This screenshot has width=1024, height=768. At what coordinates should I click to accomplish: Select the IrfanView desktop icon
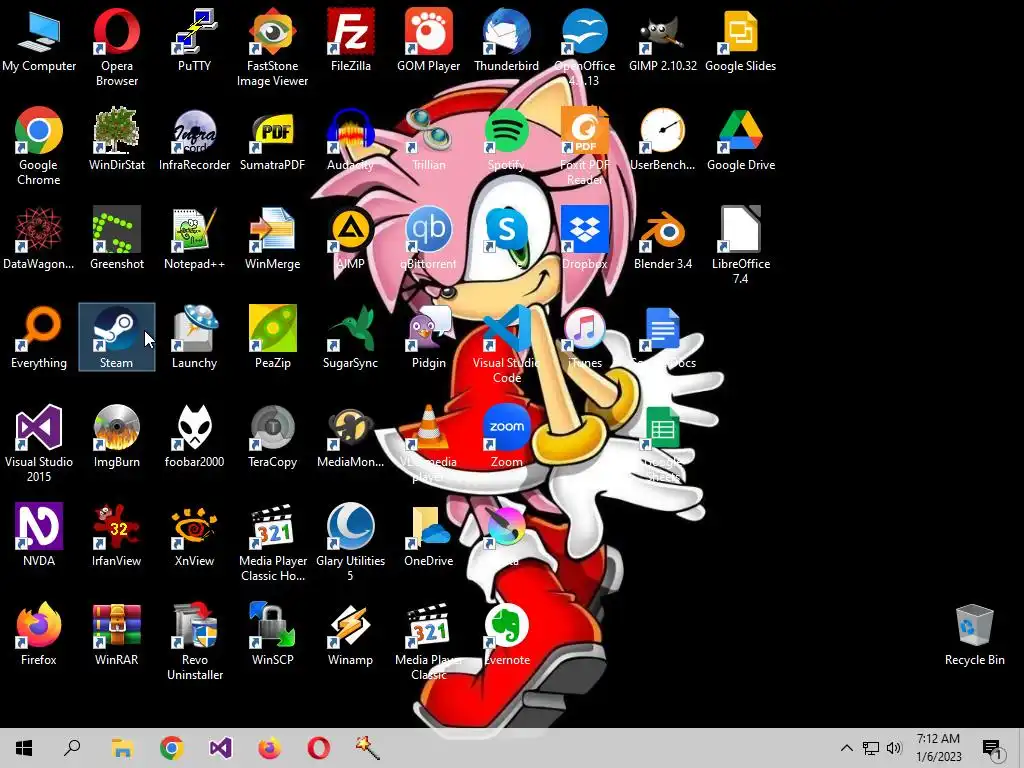(116, 527)
